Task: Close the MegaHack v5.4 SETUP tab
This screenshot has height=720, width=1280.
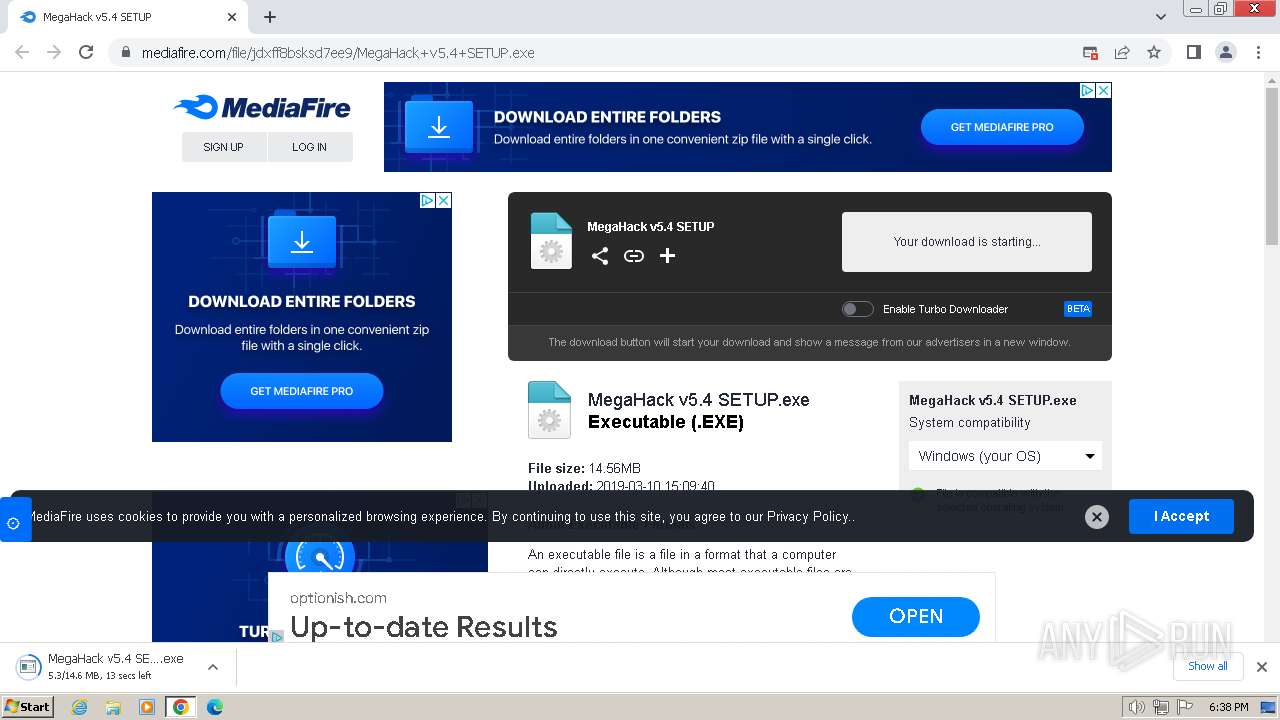Action: click(232, 17)
